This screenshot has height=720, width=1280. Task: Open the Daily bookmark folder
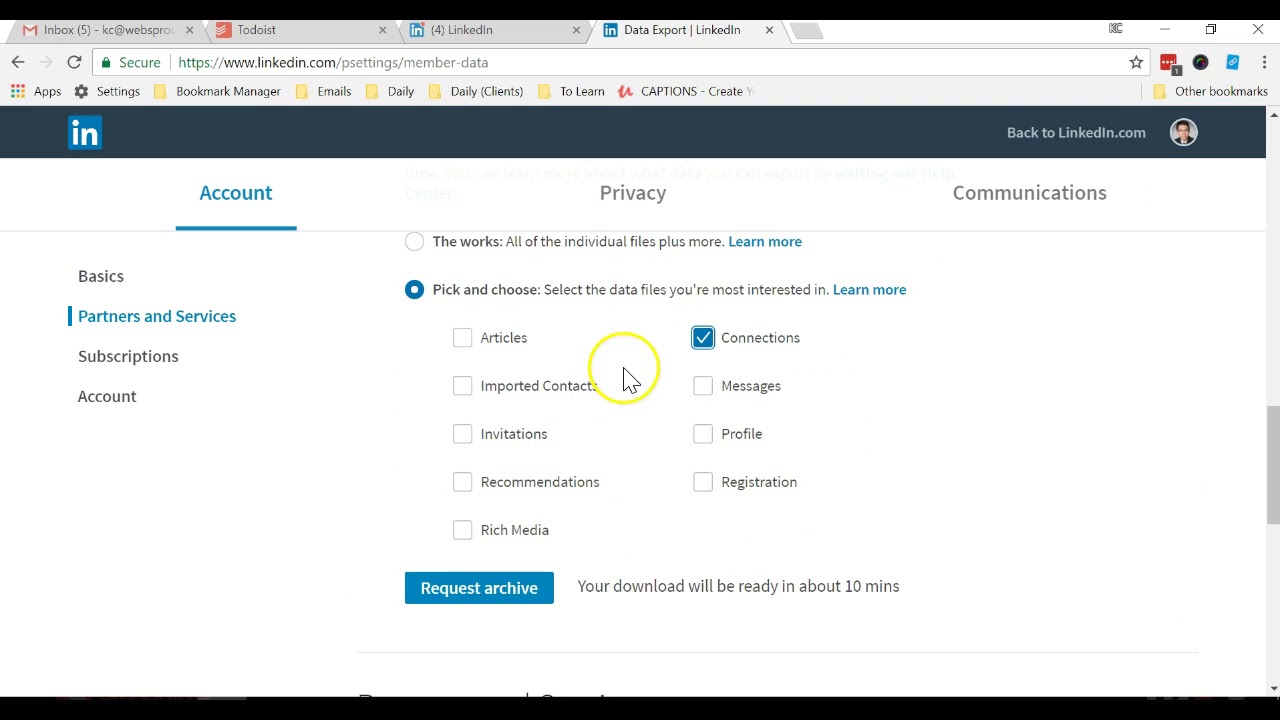[389, 91]
